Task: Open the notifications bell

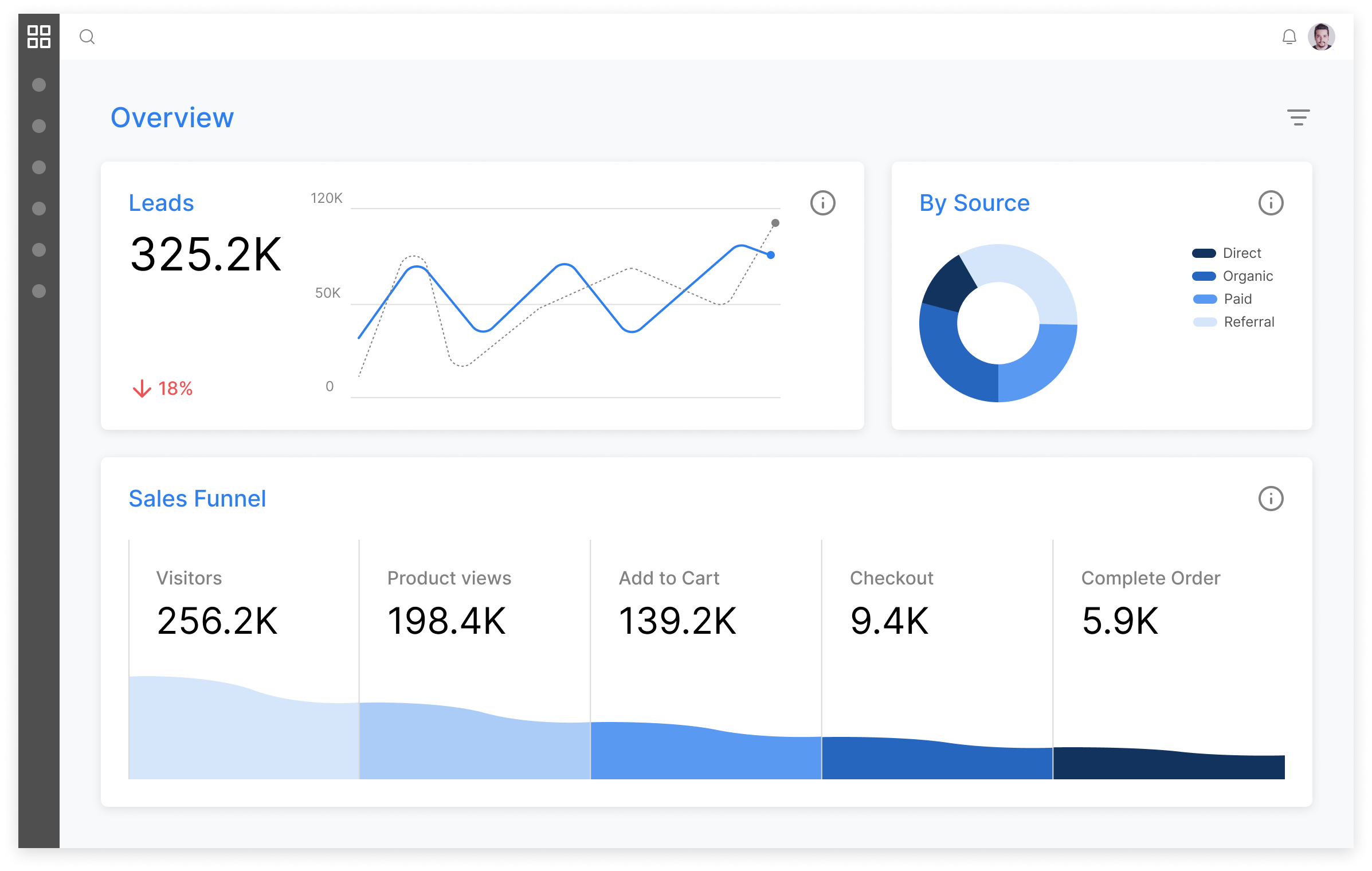Action: point(1289,37)
